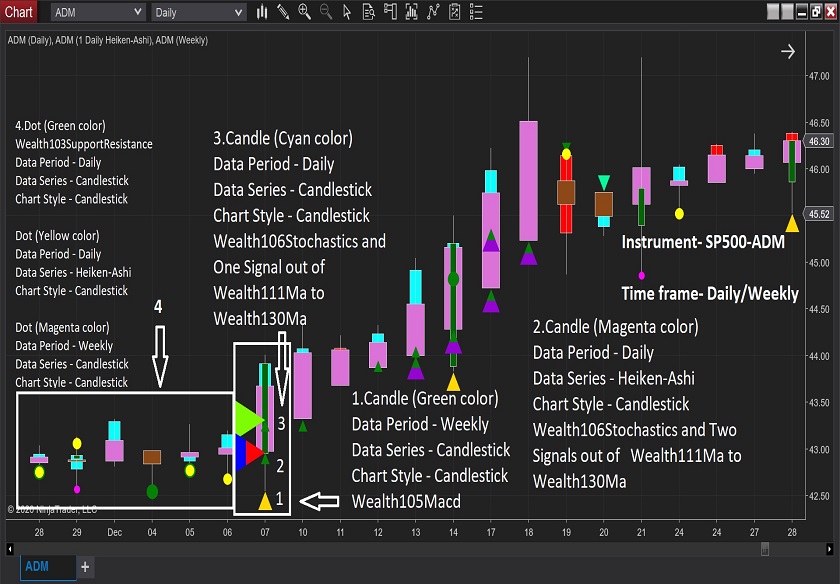Screen dimensions: 840x584
Task: Open the Indicators icon
Action: coord(410,12)
